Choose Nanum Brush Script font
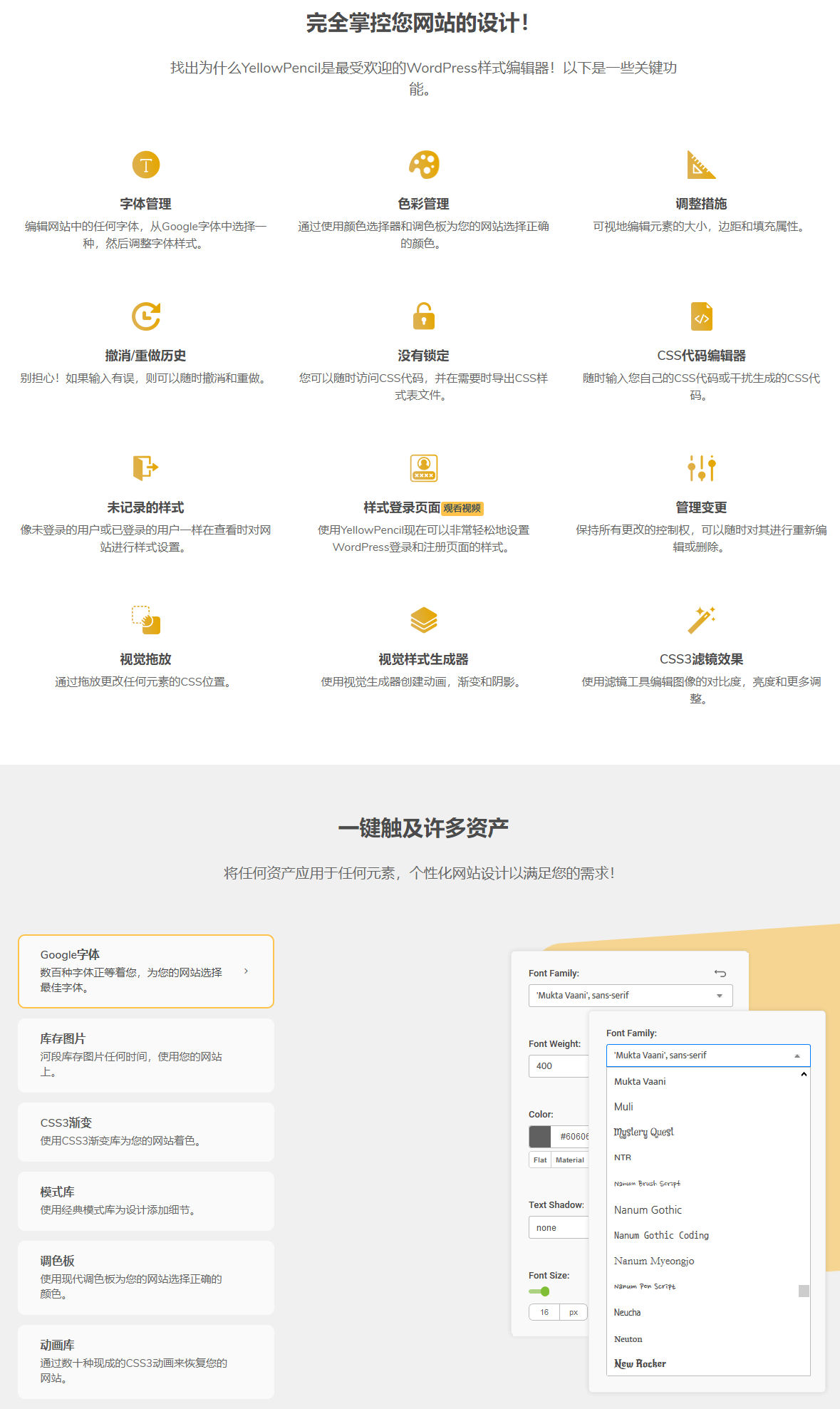The width and height of the screenshot is (840, 1409). [647, 1184]
